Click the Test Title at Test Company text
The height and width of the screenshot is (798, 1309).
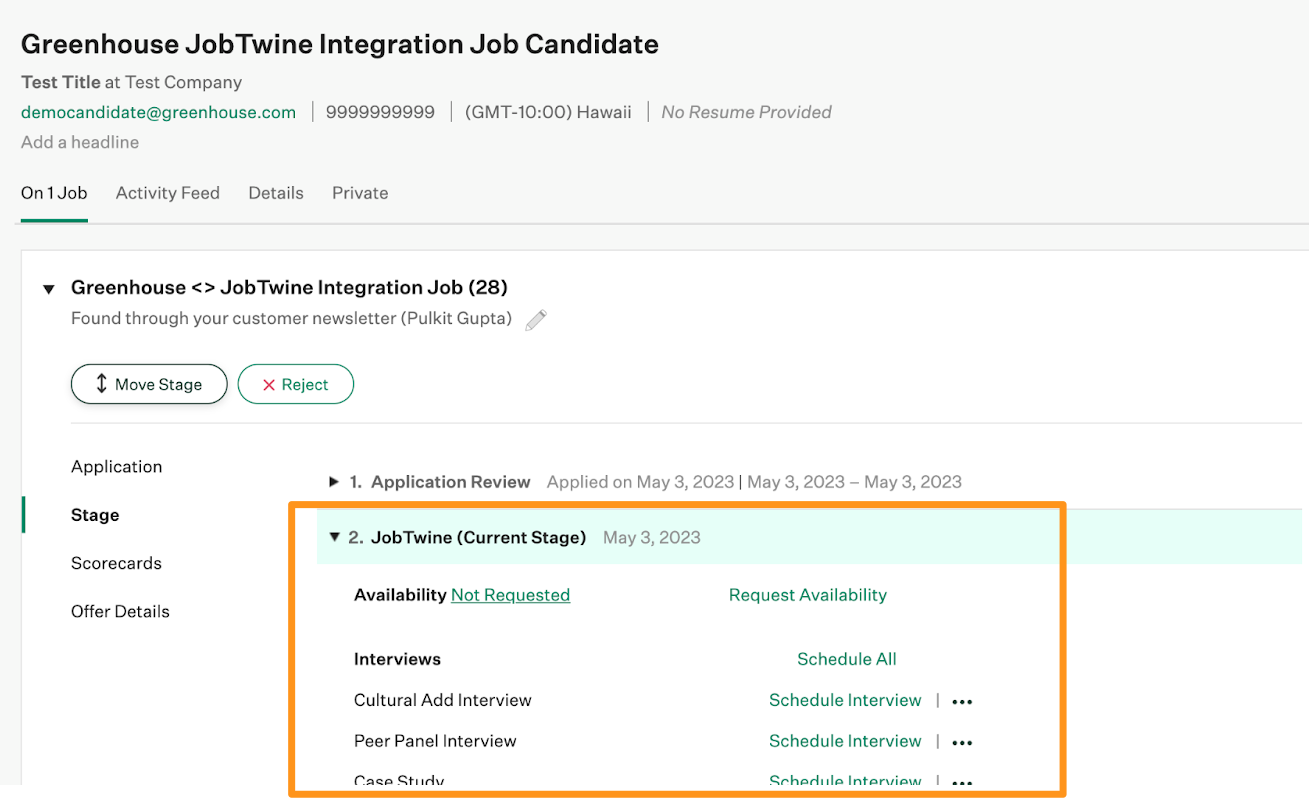[x=131, y=82]
